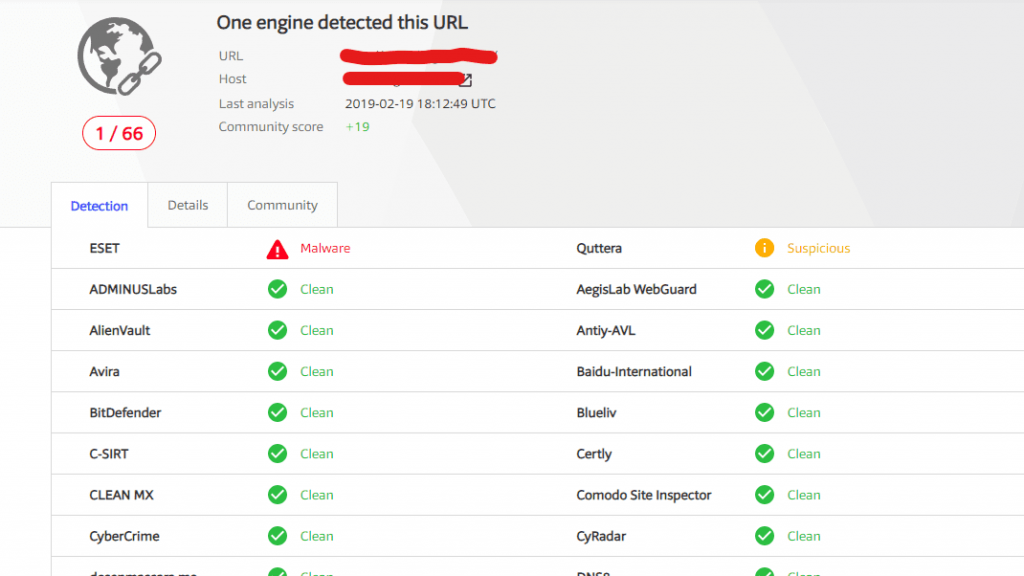Click green check icon for Baidu-International
1024x576 pixels.
tap(764, 372)
